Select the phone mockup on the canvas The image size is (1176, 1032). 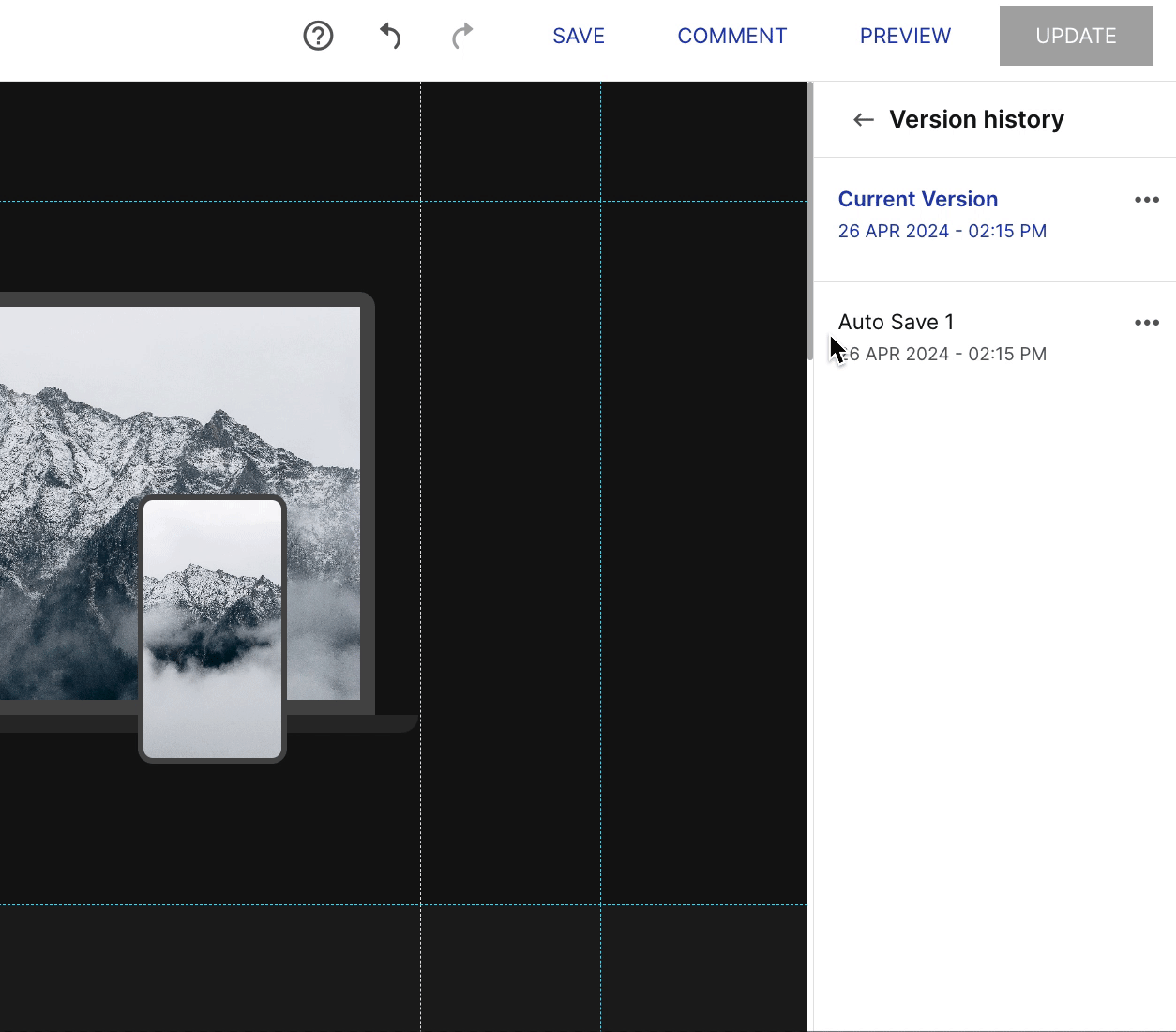point(212,629)
